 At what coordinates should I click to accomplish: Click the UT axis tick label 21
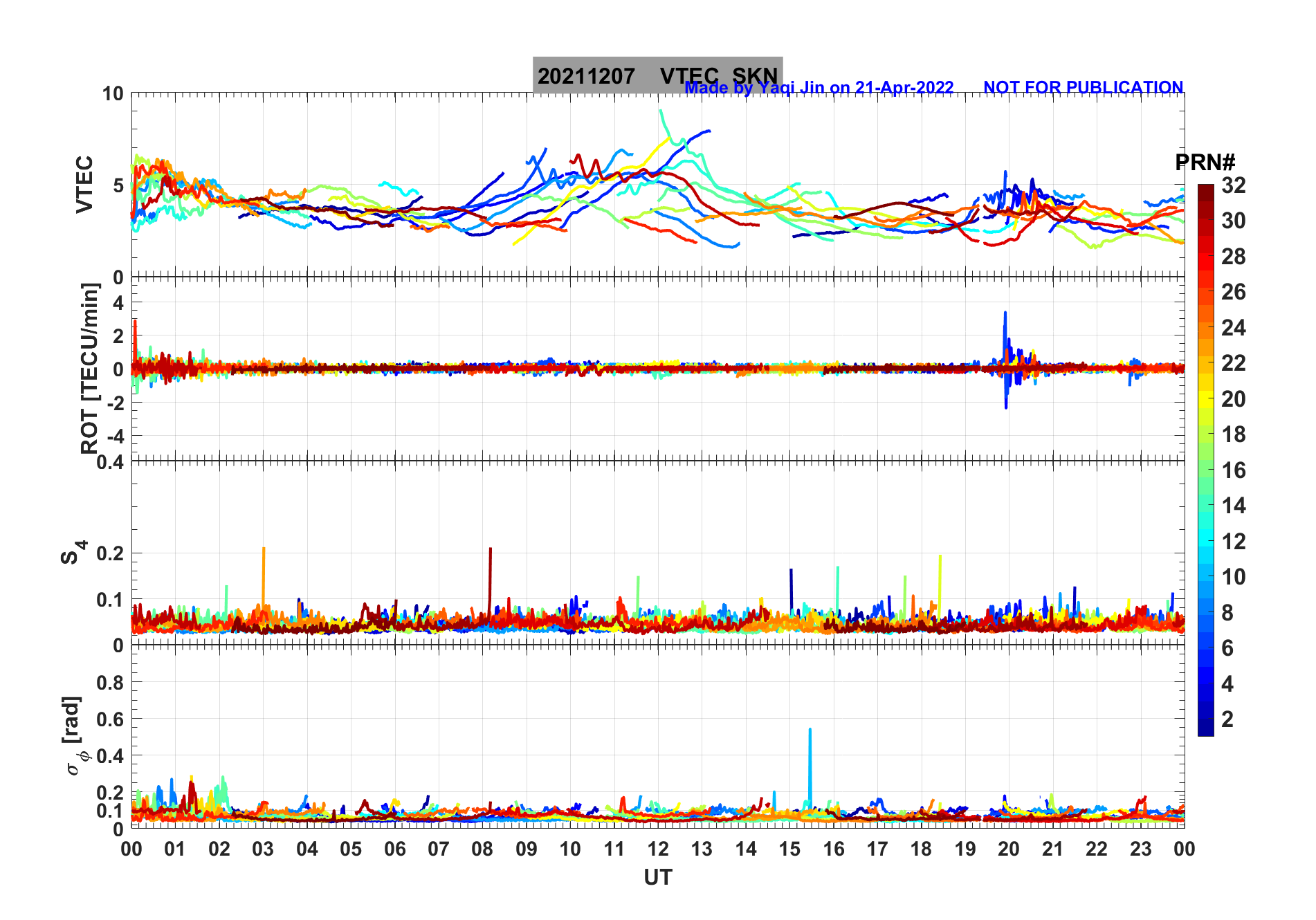click(x=1053, y=849)
